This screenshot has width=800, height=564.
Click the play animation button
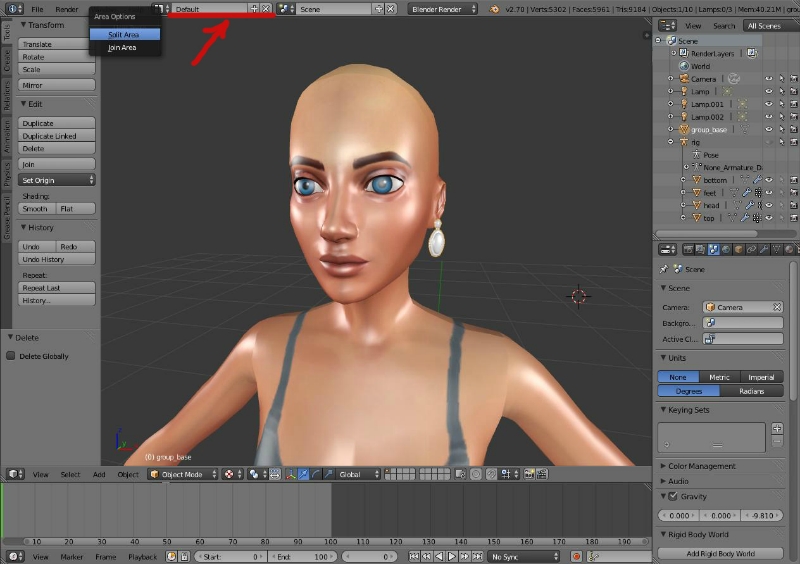[452, 556]
